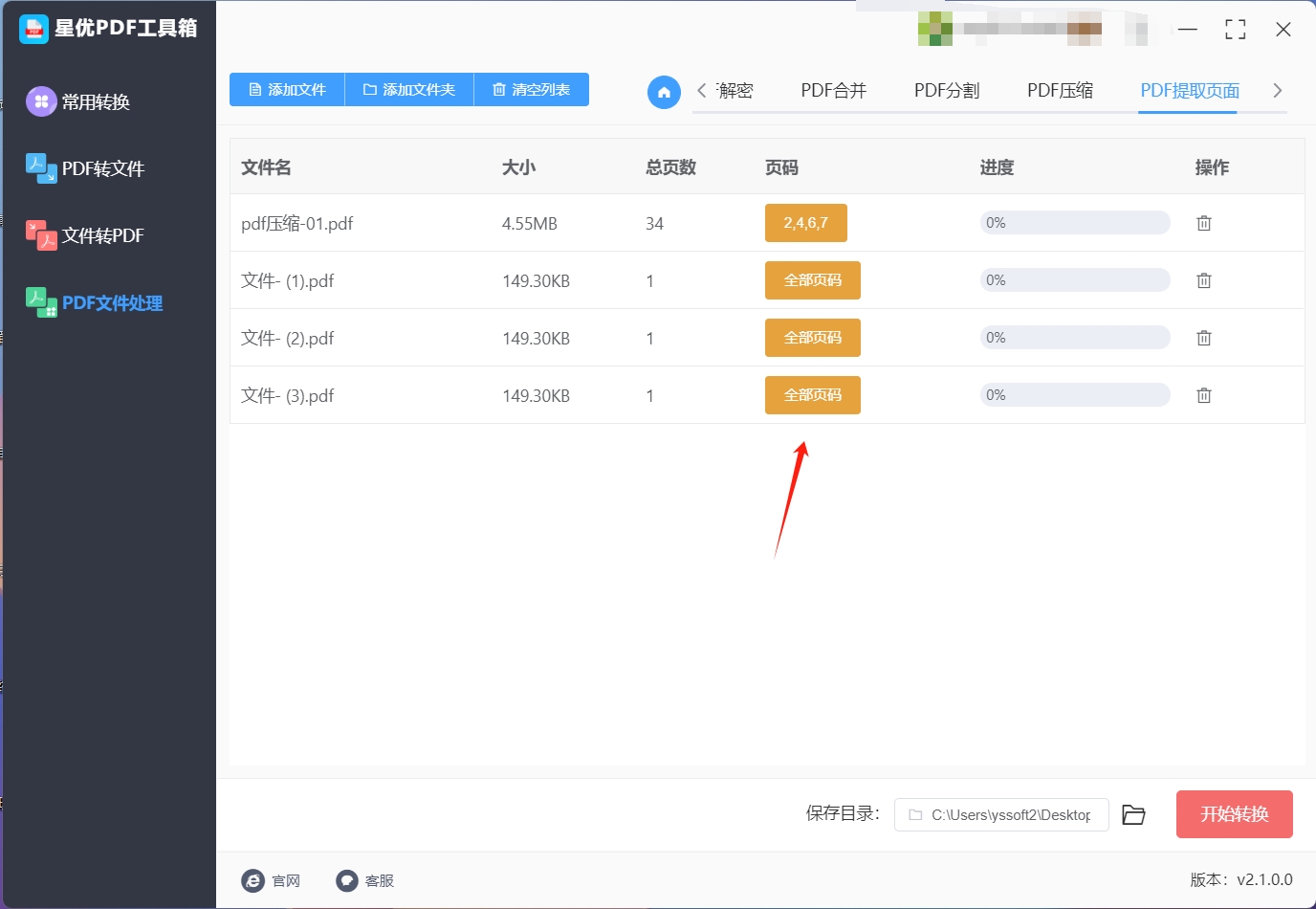Delete 文件- (3).pdf with its trash icon

tap(1204, 395)
